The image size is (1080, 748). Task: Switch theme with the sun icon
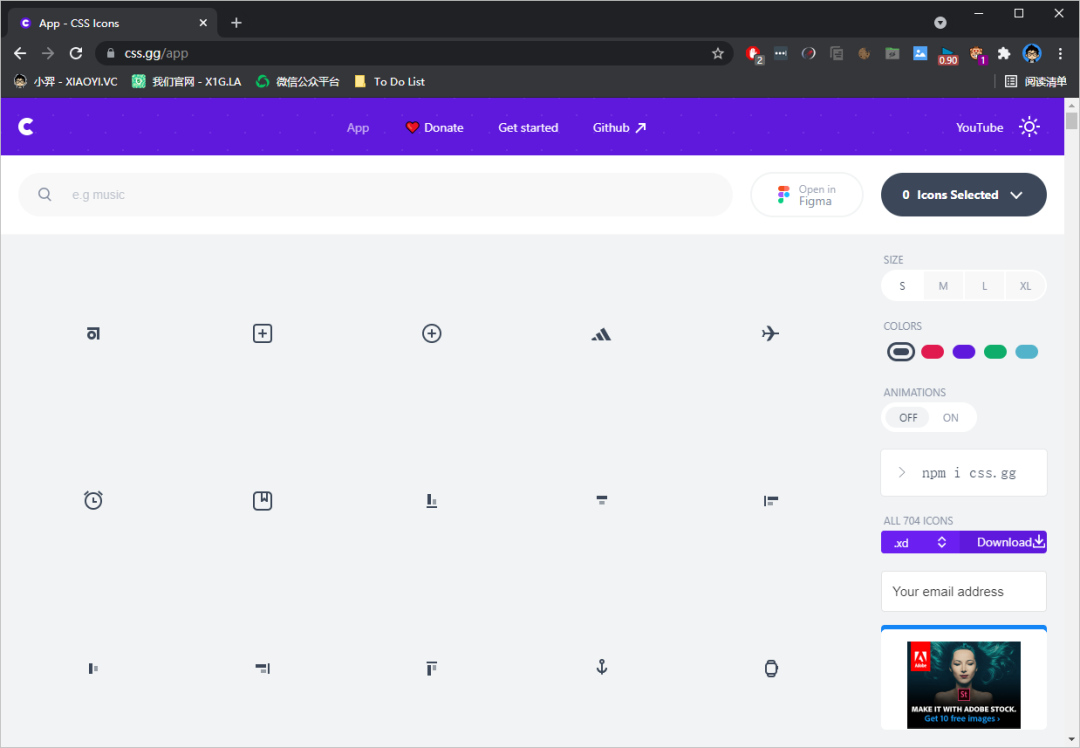point(1029,127)
